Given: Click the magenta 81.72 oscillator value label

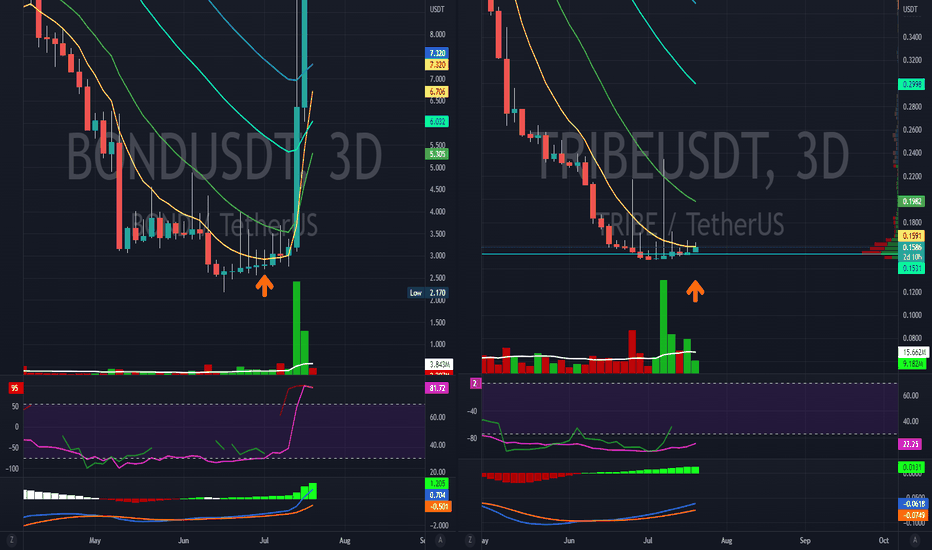Looking at the screenshot, I should 437,388.
